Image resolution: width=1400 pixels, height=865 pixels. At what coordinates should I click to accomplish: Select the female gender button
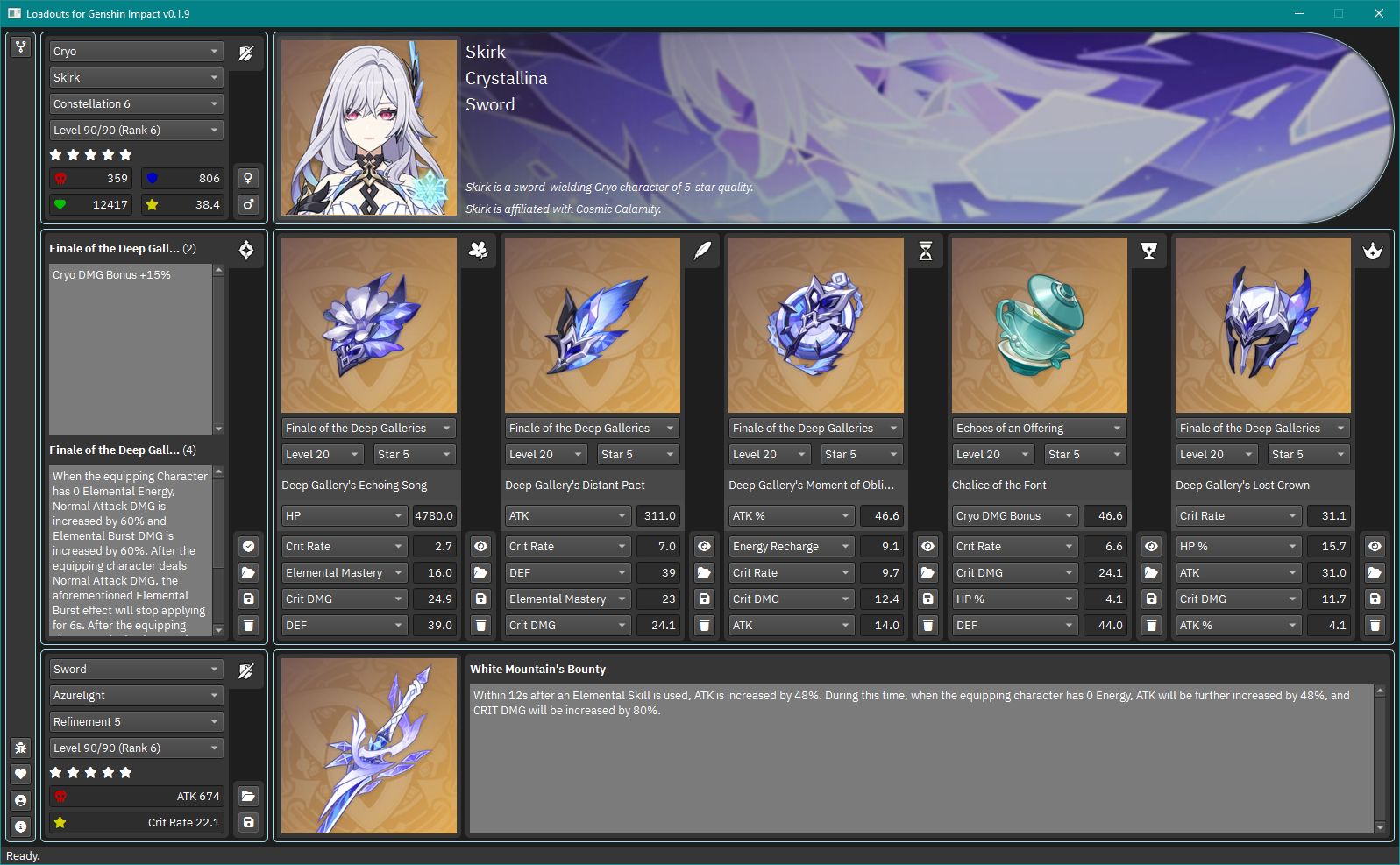point(249,178)
